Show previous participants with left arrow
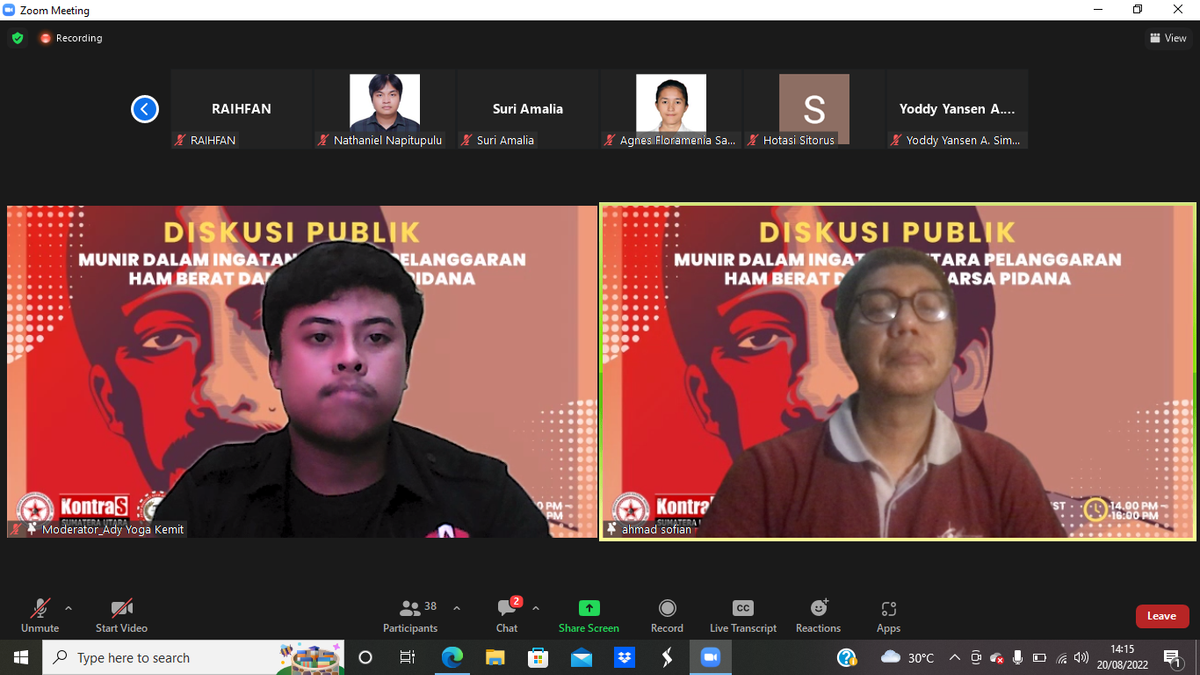Image resolution: width=1200 pixels, height=675 pixels. [x=145, y=109]
